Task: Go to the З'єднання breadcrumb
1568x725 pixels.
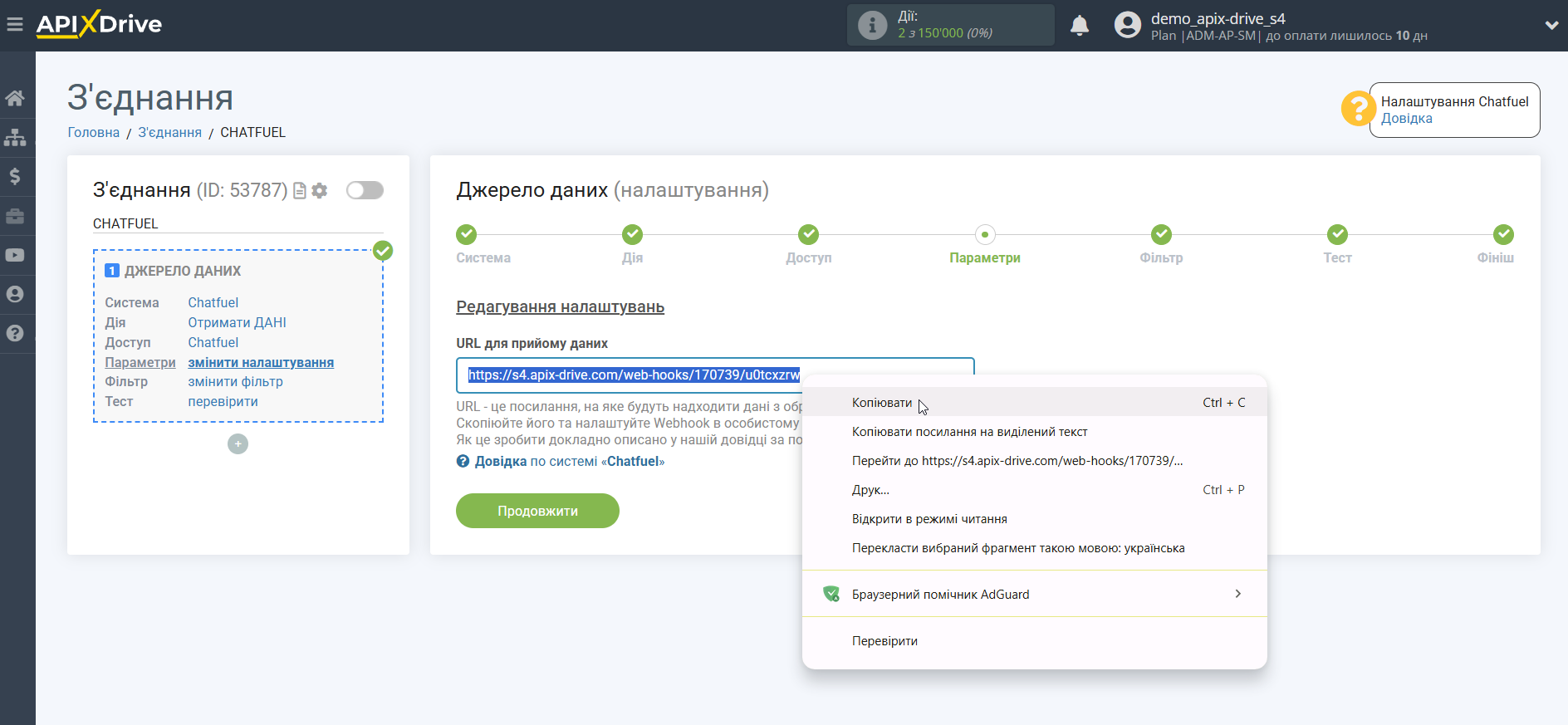Action: click(x=169, y=133)
